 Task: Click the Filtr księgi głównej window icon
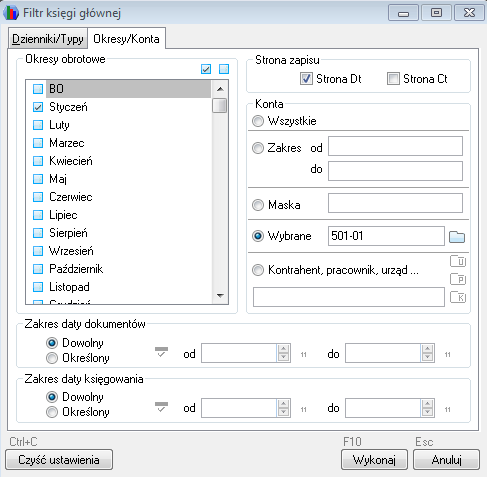(x=11, y=13)
